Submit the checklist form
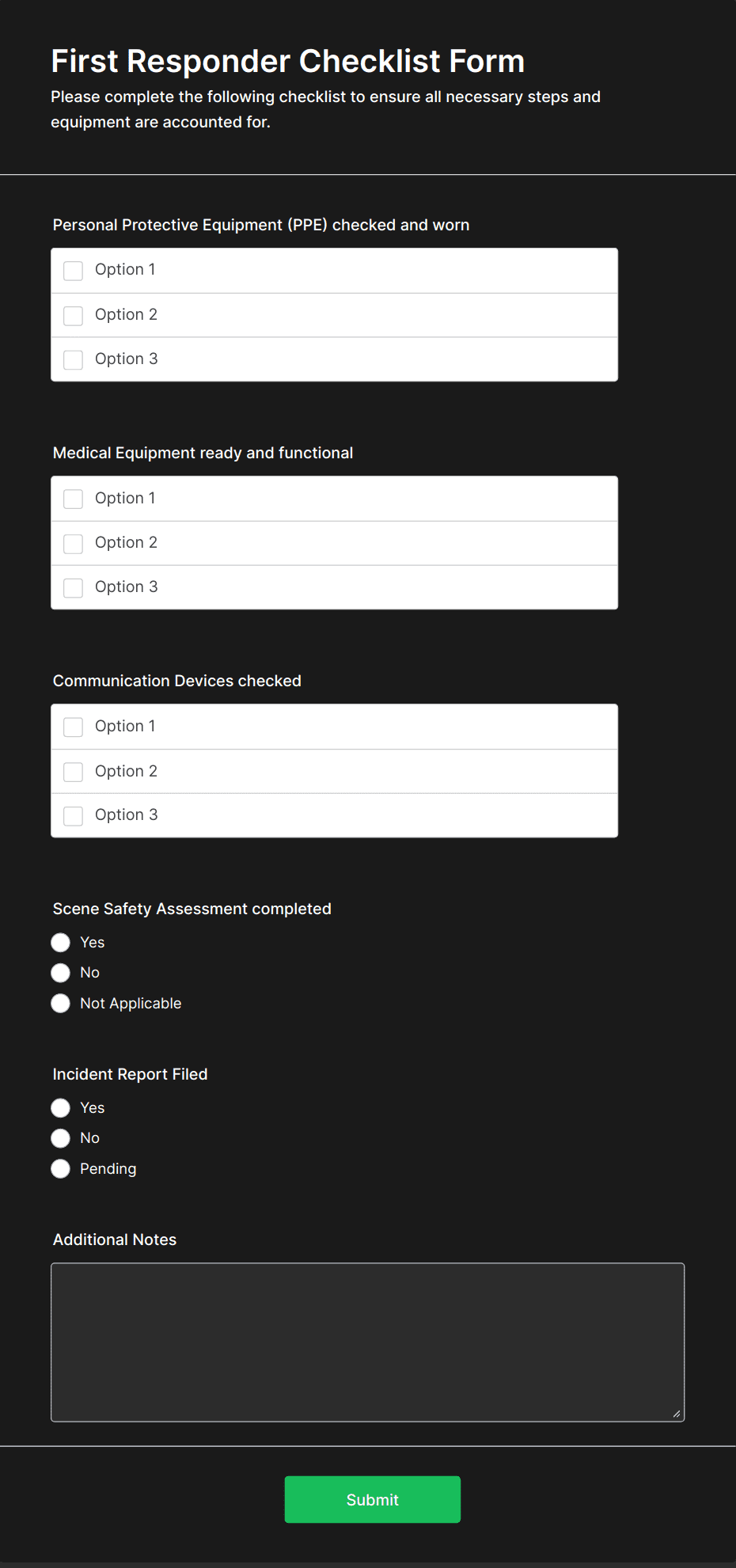736x1568 pixels. tap(372, 1499)
